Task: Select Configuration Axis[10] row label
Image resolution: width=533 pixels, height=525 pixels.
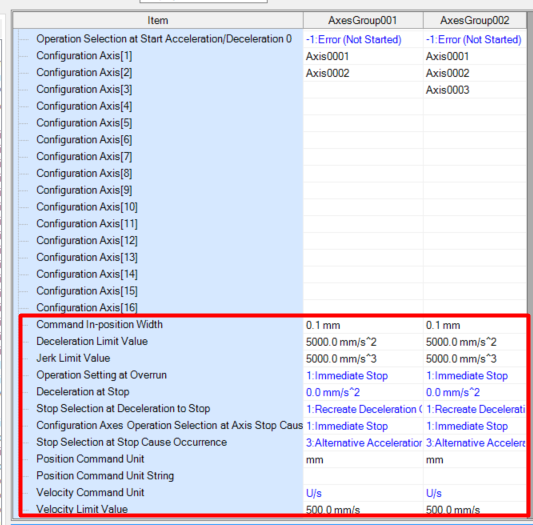Action: click(x=87, y=207)
